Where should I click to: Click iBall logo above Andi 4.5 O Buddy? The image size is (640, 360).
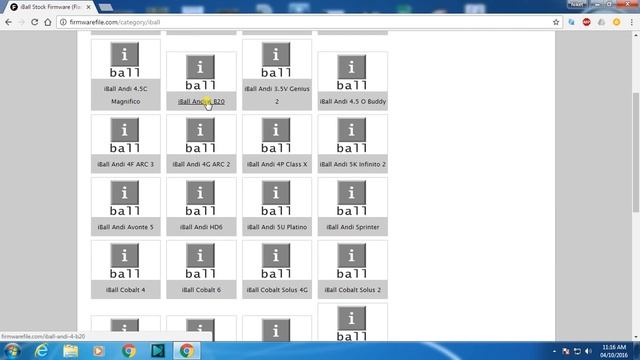352,72
